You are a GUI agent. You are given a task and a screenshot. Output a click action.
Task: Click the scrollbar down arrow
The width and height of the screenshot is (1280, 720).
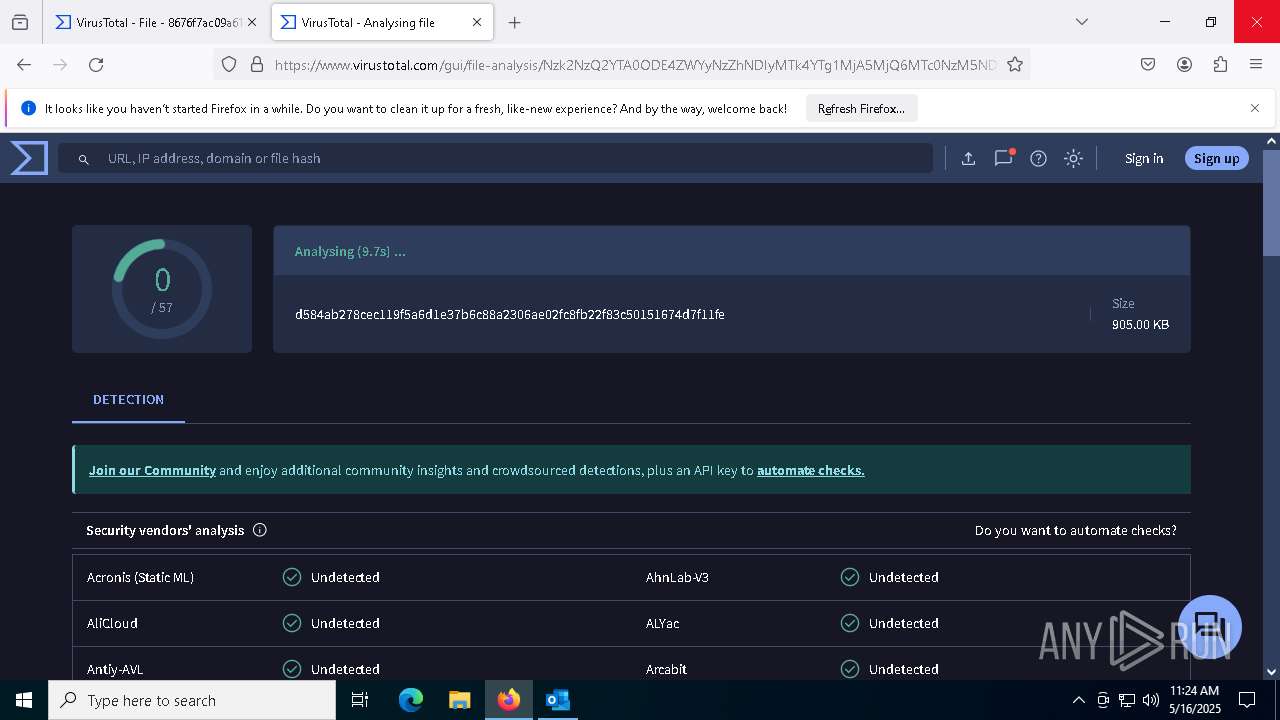[x=1271, y=672]
